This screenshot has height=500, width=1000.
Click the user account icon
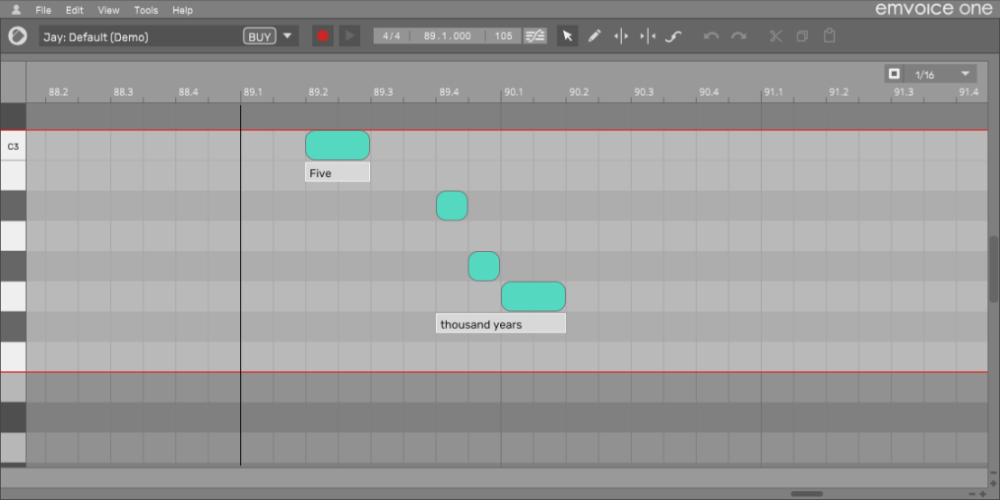click(x=17, y=10)
